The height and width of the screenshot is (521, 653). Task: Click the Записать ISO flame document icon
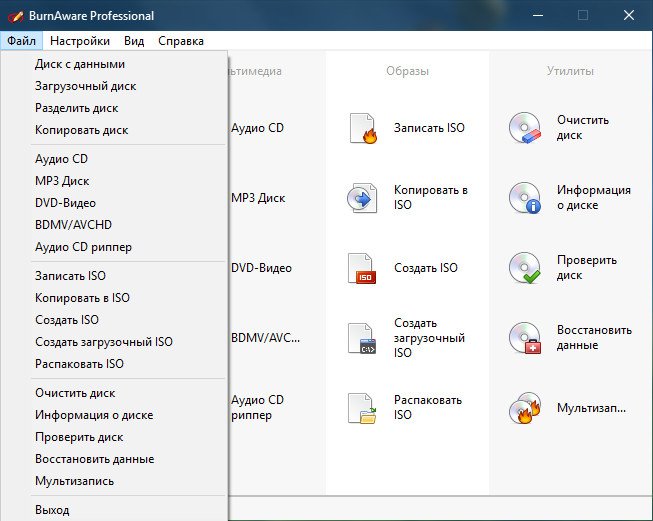[363, 128]
